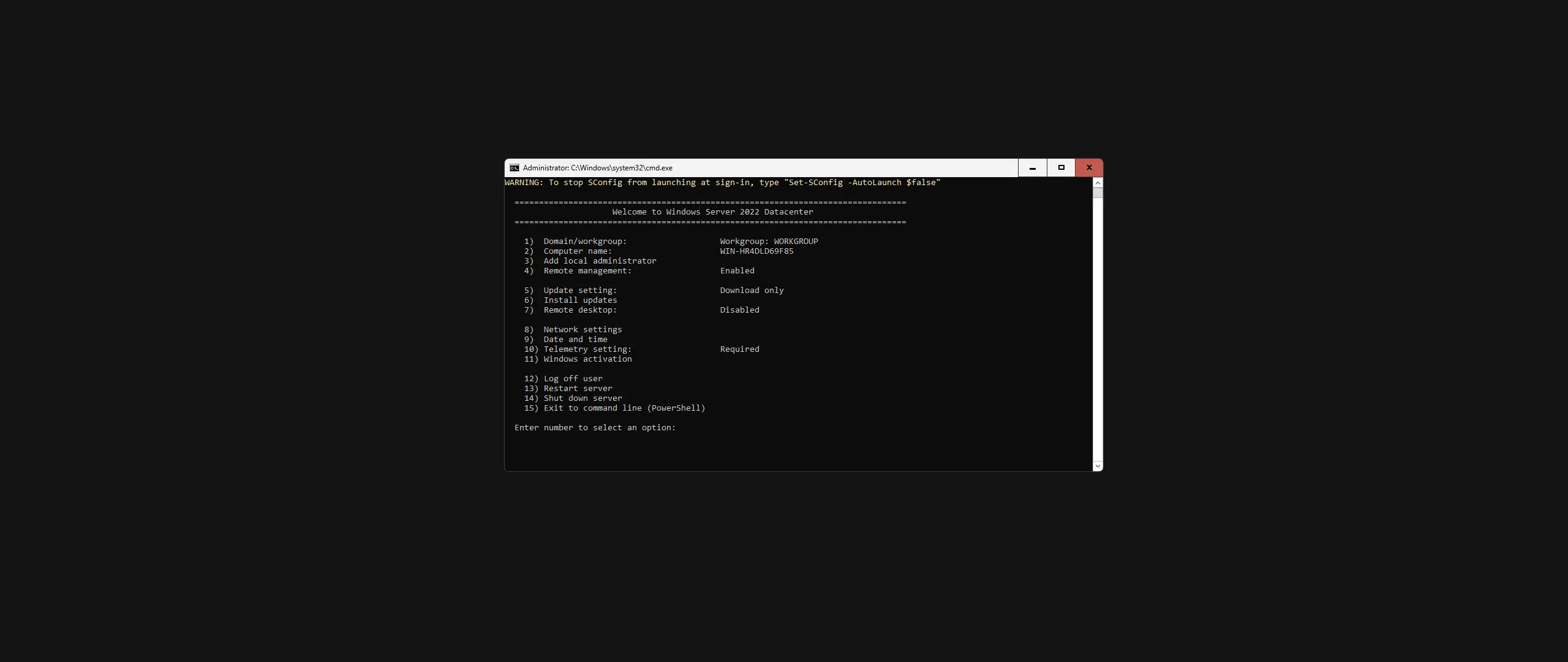Click the Restart server option

coord(568,388)
